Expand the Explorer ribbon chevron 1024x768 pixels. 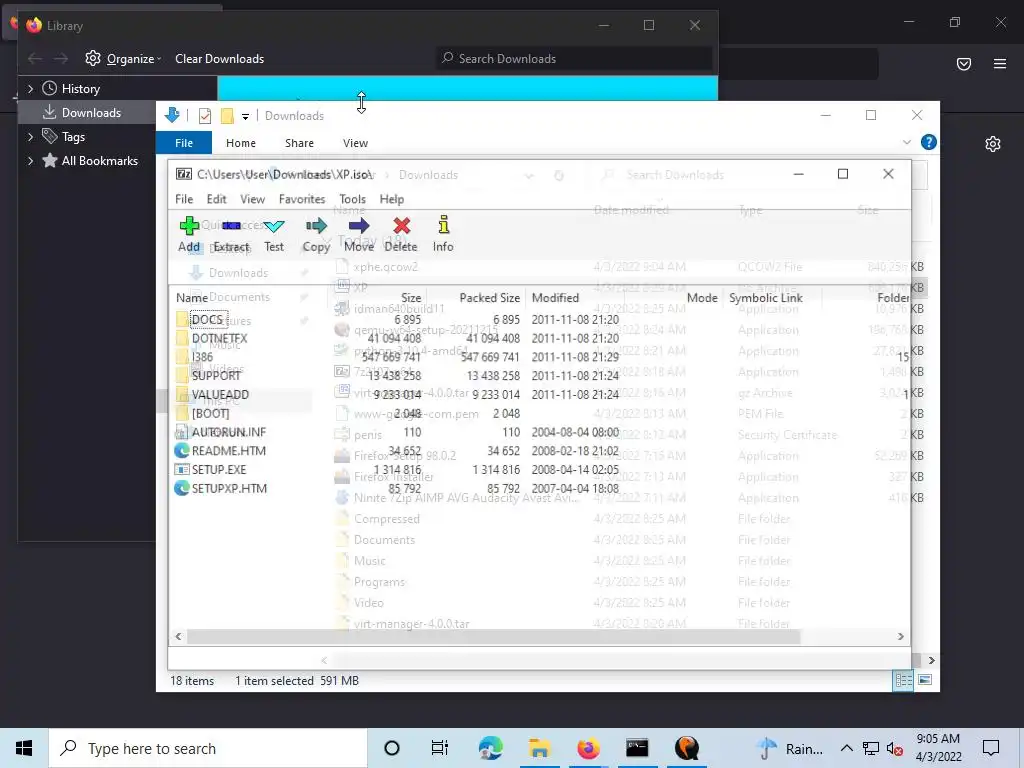(x=906, y=142)
